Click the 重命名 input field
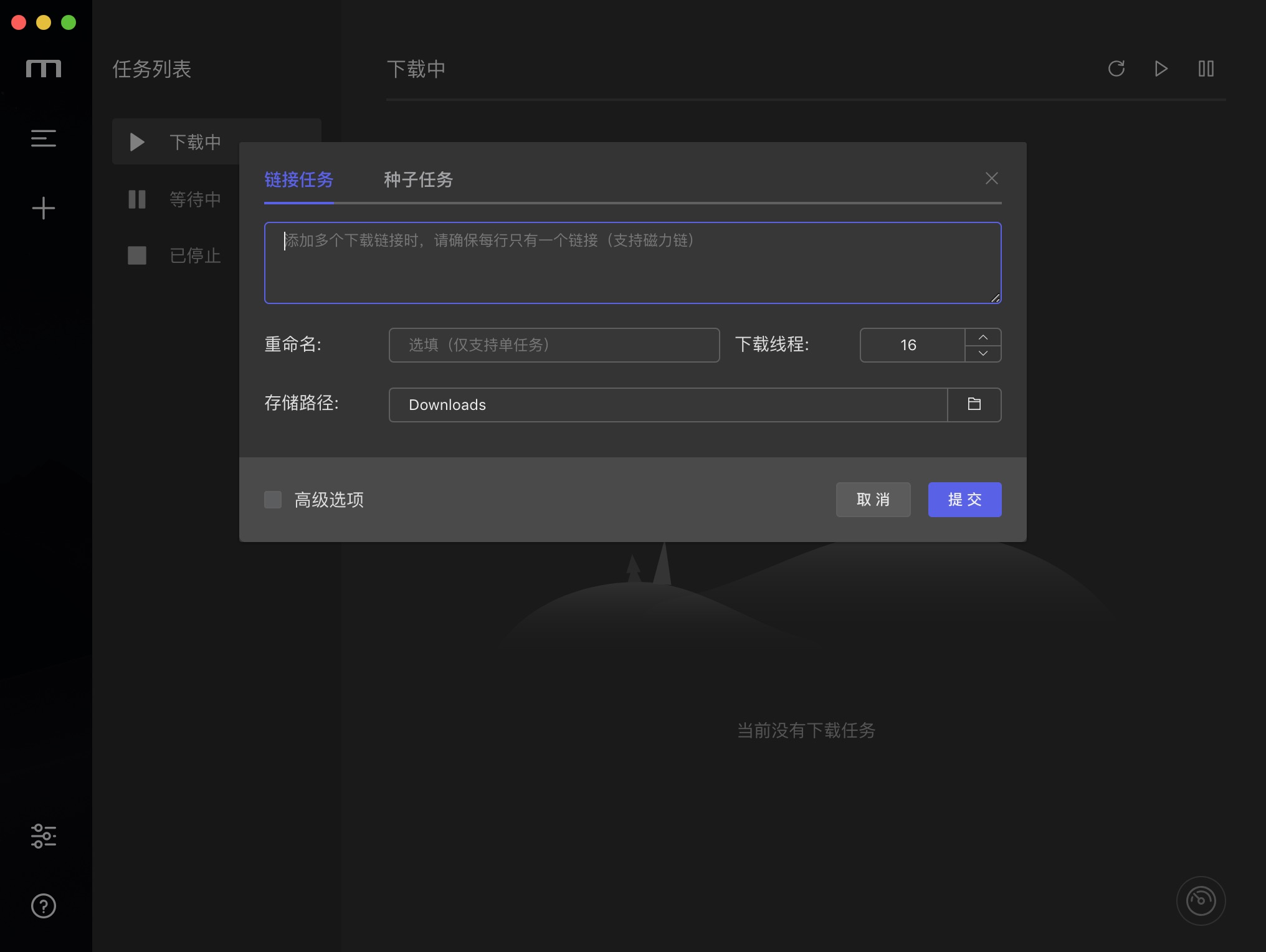Screen dimensions: 1266x952 (x=554, y=345)
